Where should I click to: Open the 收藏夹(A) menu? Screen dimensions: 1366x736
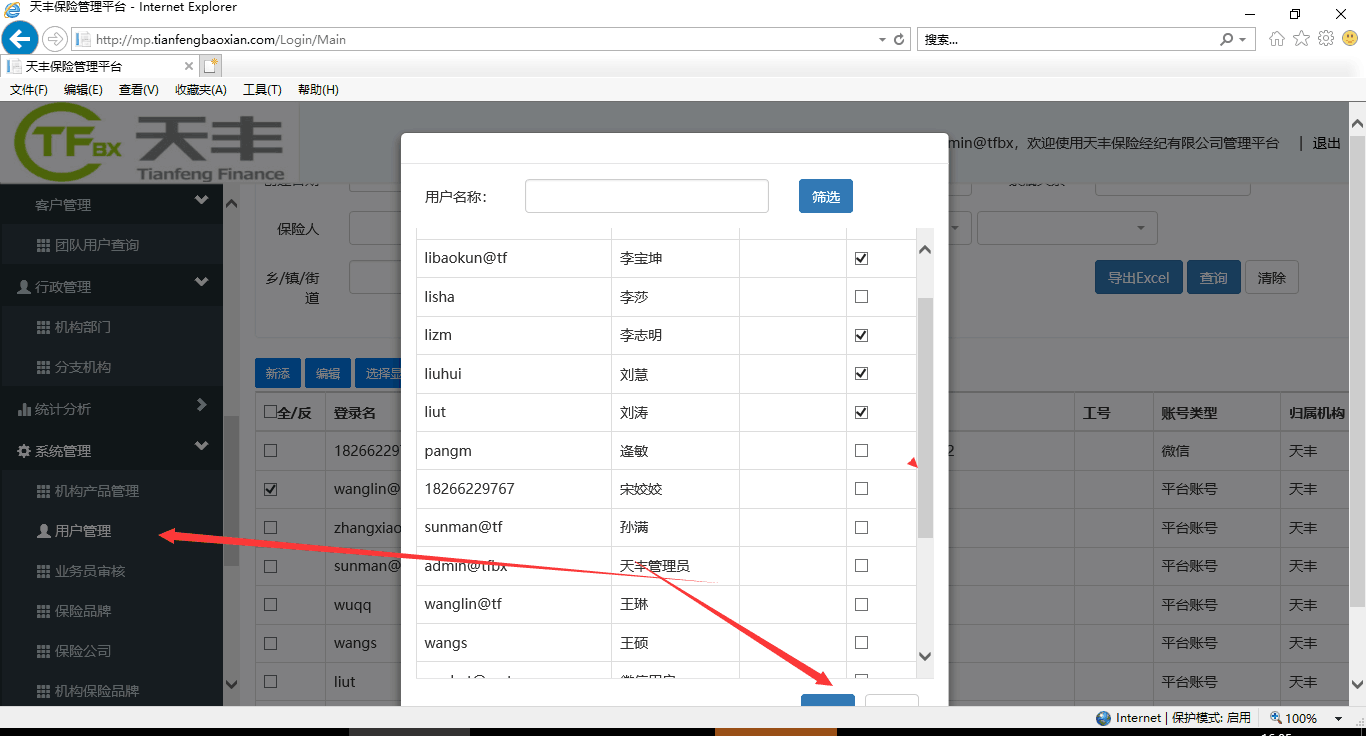pos(200,90)
